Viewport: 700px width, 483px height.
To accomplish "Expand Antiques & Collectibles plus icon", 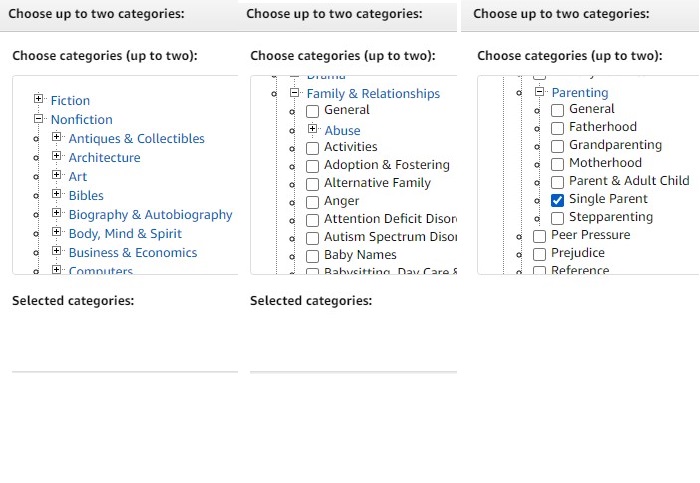I will click(56, 137).
